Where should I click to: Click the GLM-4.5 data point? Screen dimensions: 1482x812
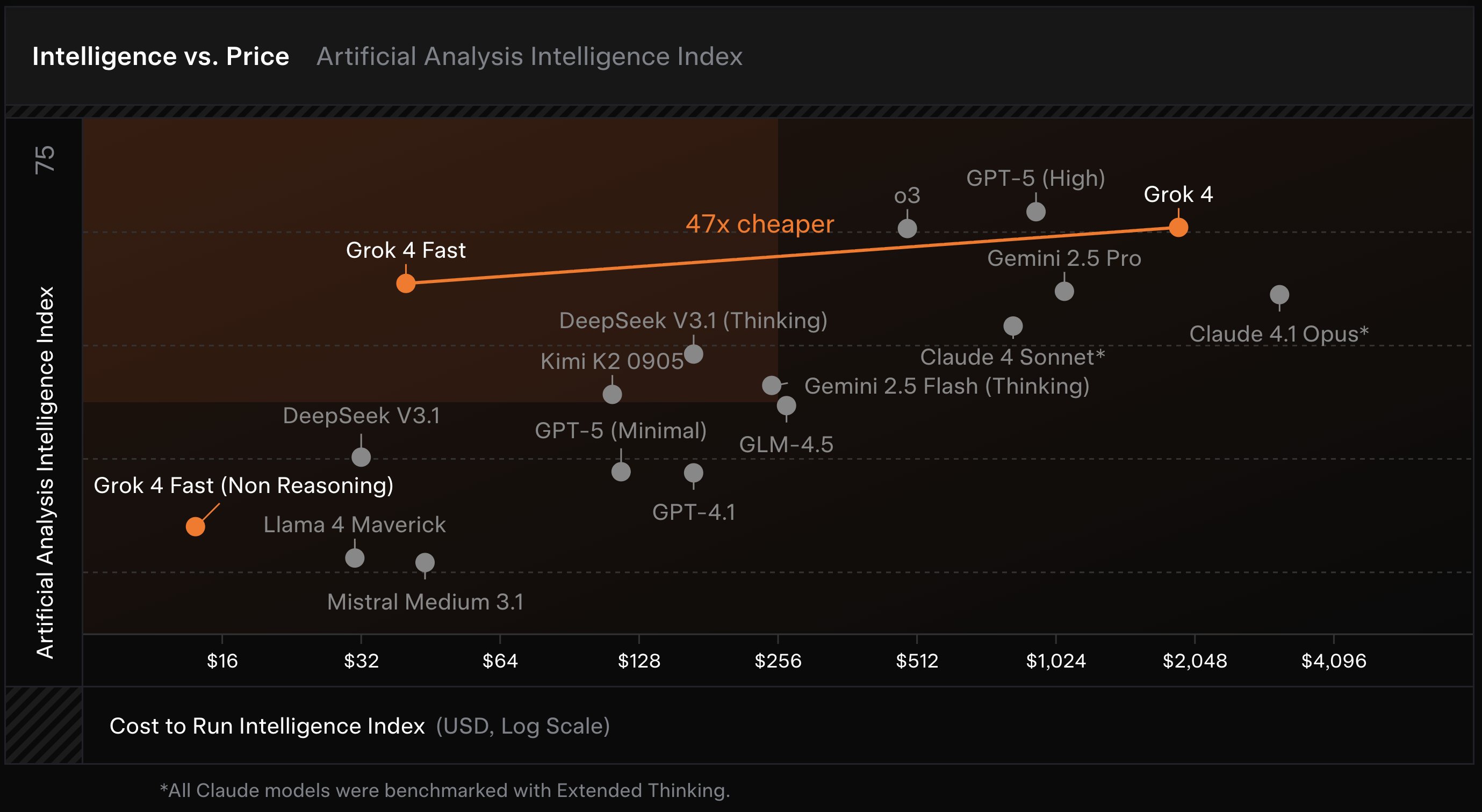787,405
